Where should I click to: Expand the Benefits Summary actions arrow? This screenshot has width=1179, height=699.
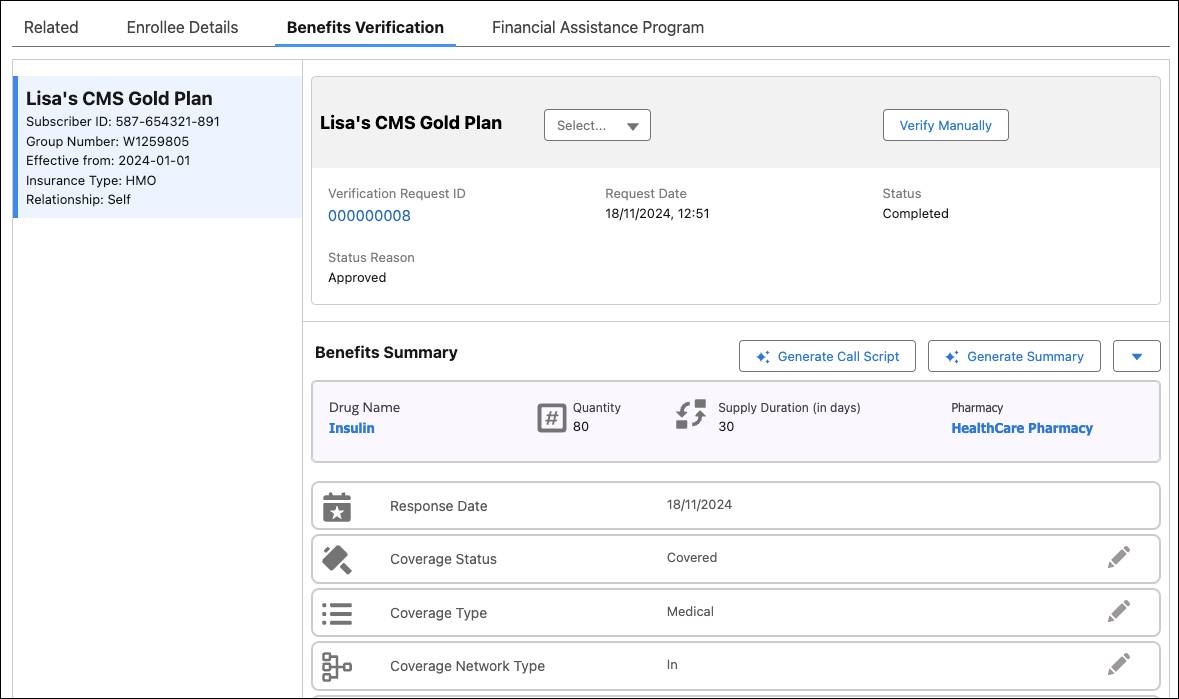pyautogui.click(x=1137, y=356)
